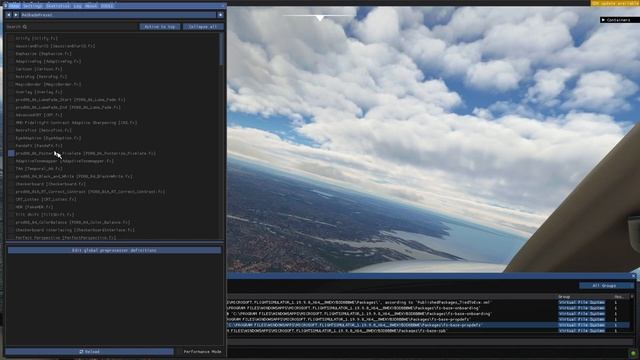
Task: Open the About tab
Action: (91, 6)
